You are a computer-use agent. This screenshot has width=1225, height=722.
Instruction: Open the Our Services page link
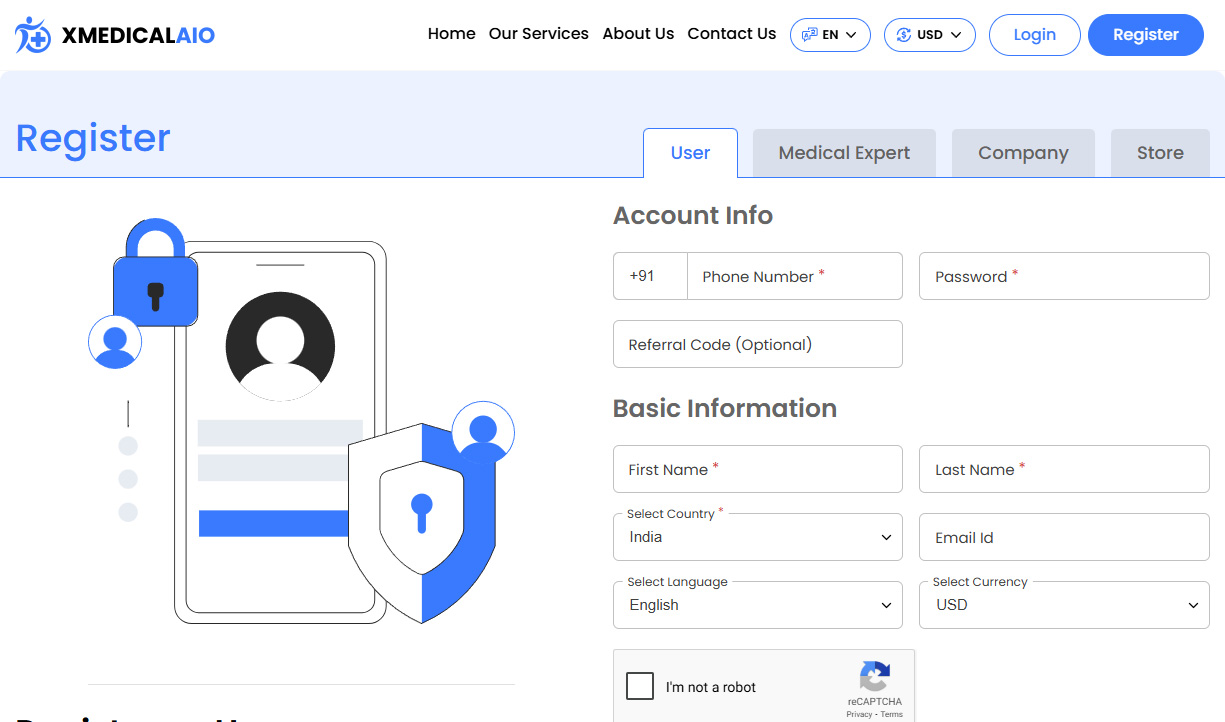pyautogui.click(x=538, y=34)
